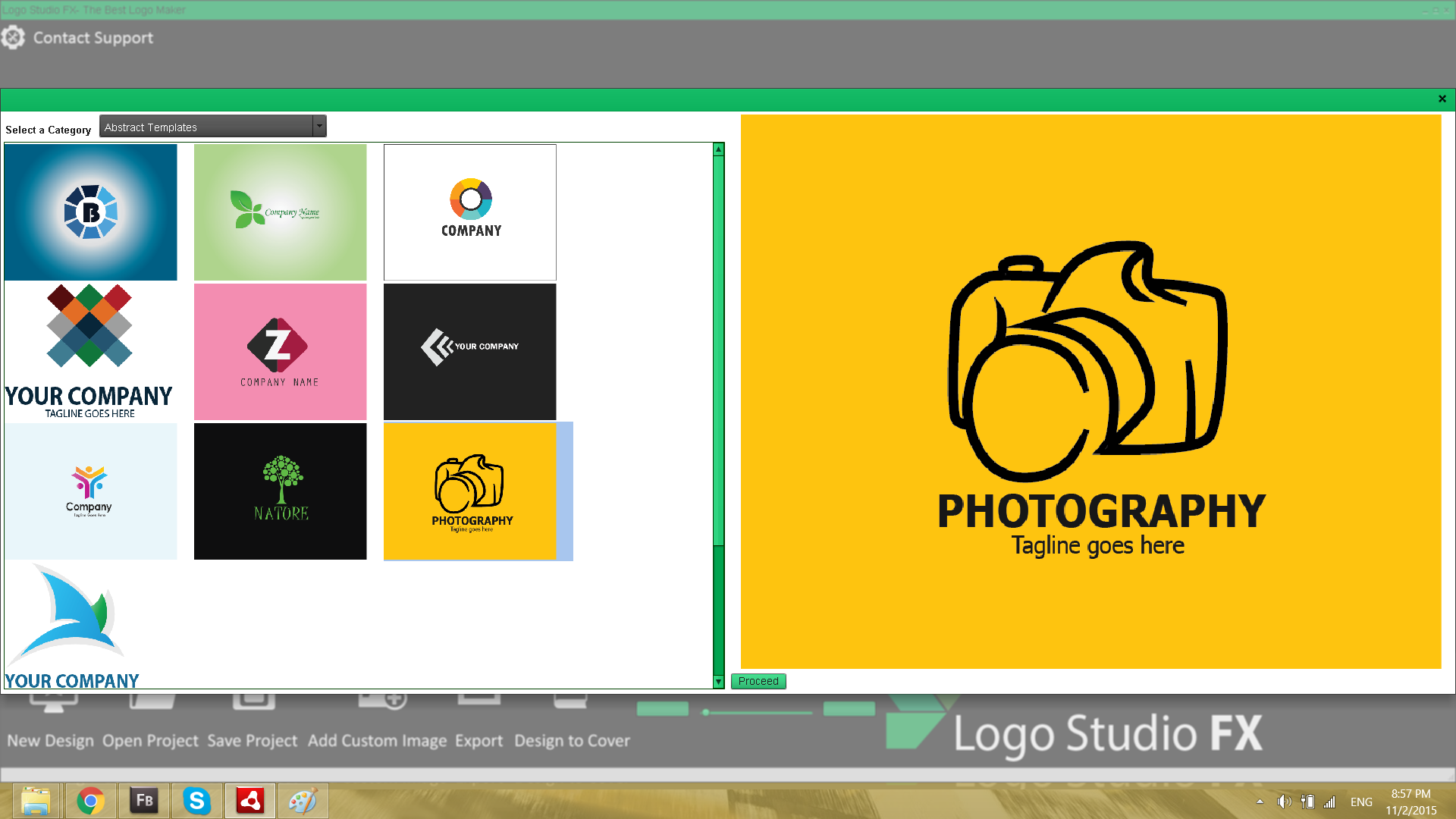Select the blue 'B' gear logo template
The height and width of the screenshot is (819, 1456).
90,212
